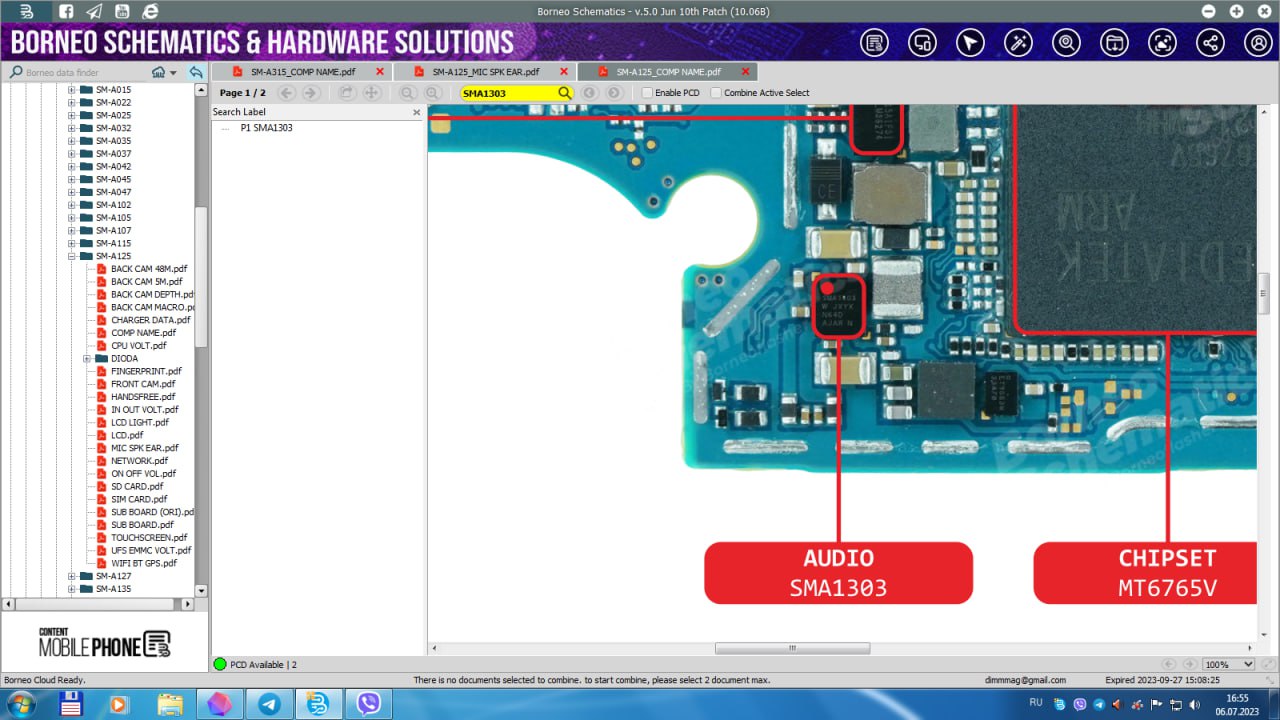Jump to next search result arrow
Viewport: 1280px width, 720px height.
click(614, 93)
